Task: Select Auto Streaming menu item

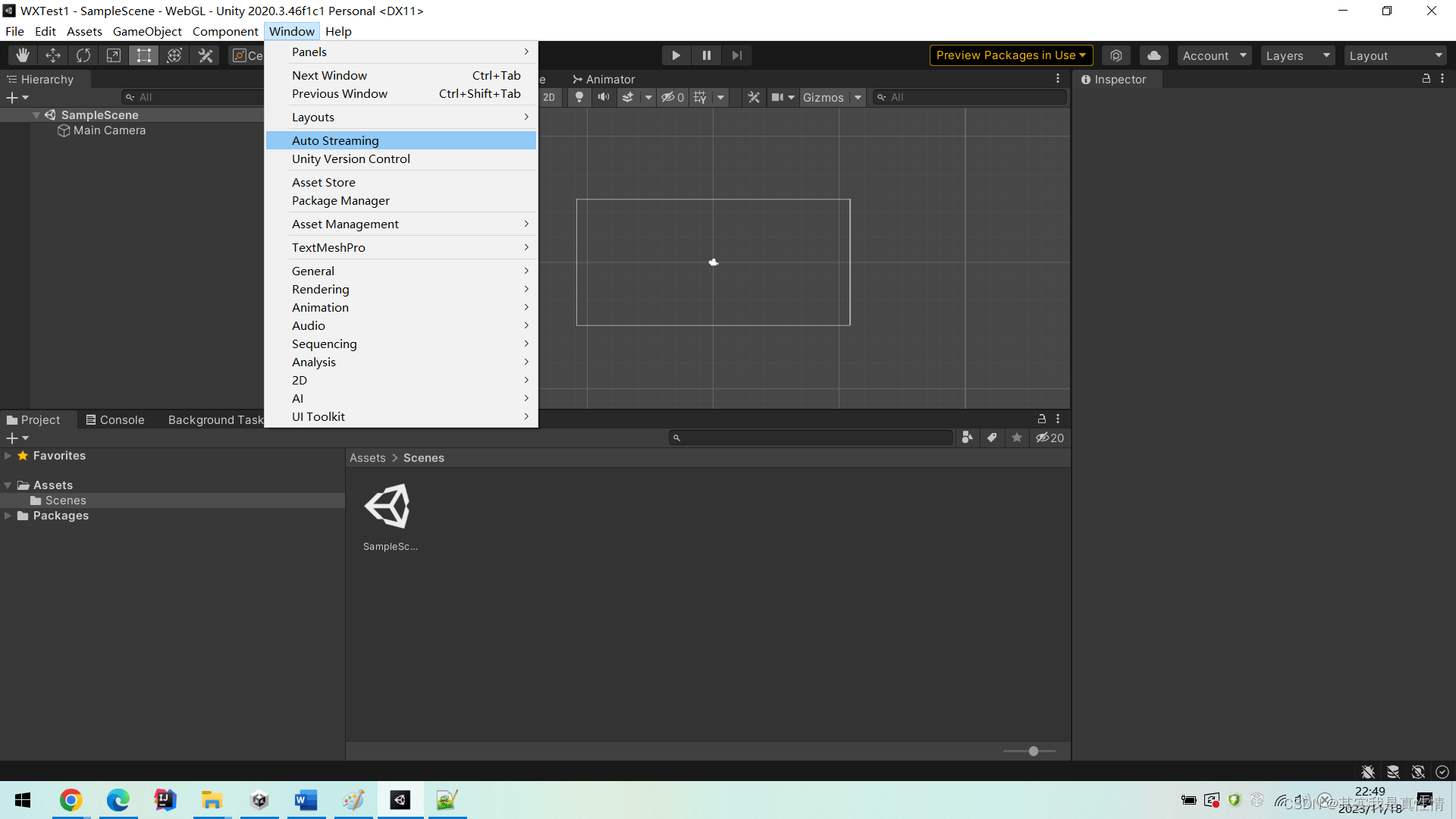Action: pyautogui.click(x=335, y=140)
